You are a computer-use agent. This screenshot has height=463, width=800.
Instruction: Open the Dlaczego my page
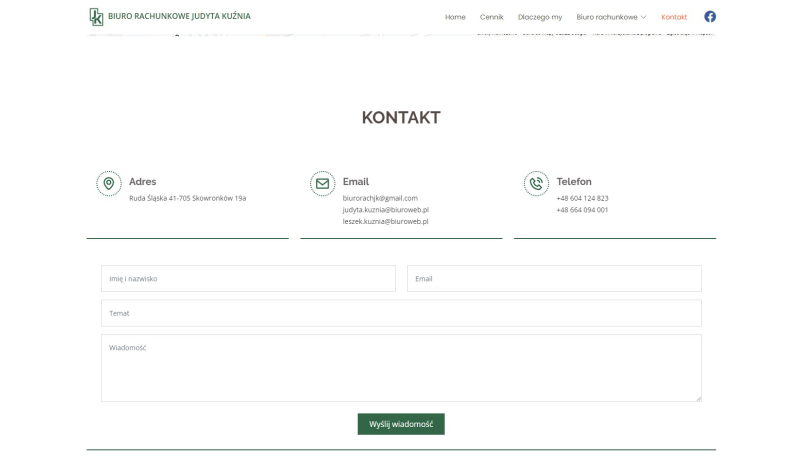click(540, 17)
